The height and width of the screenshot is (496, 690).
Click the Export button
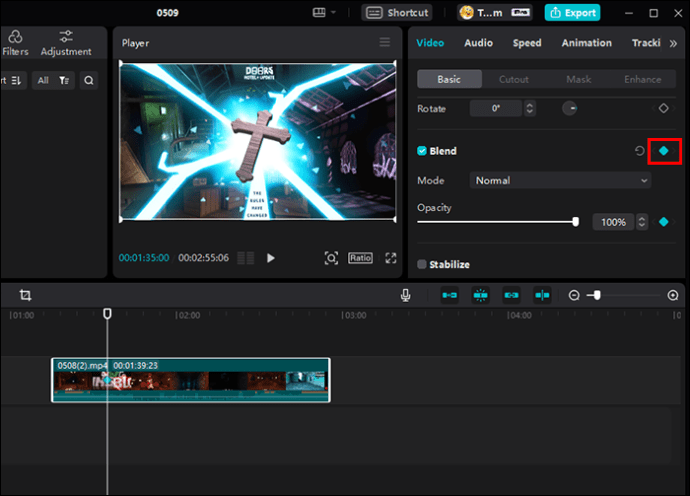[x=573, y=13]
